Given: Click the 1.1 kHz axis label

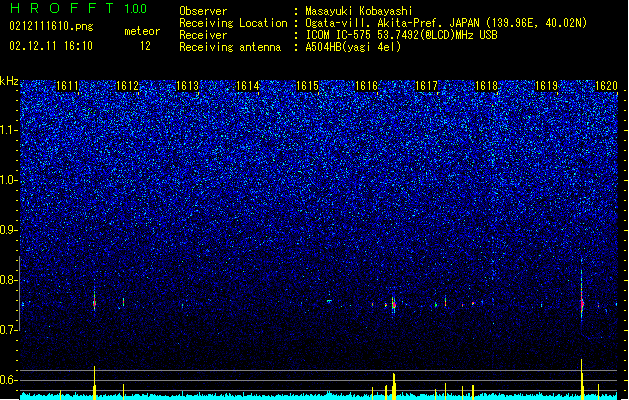Looking at the screenshot, I should [x=9, y=131].
